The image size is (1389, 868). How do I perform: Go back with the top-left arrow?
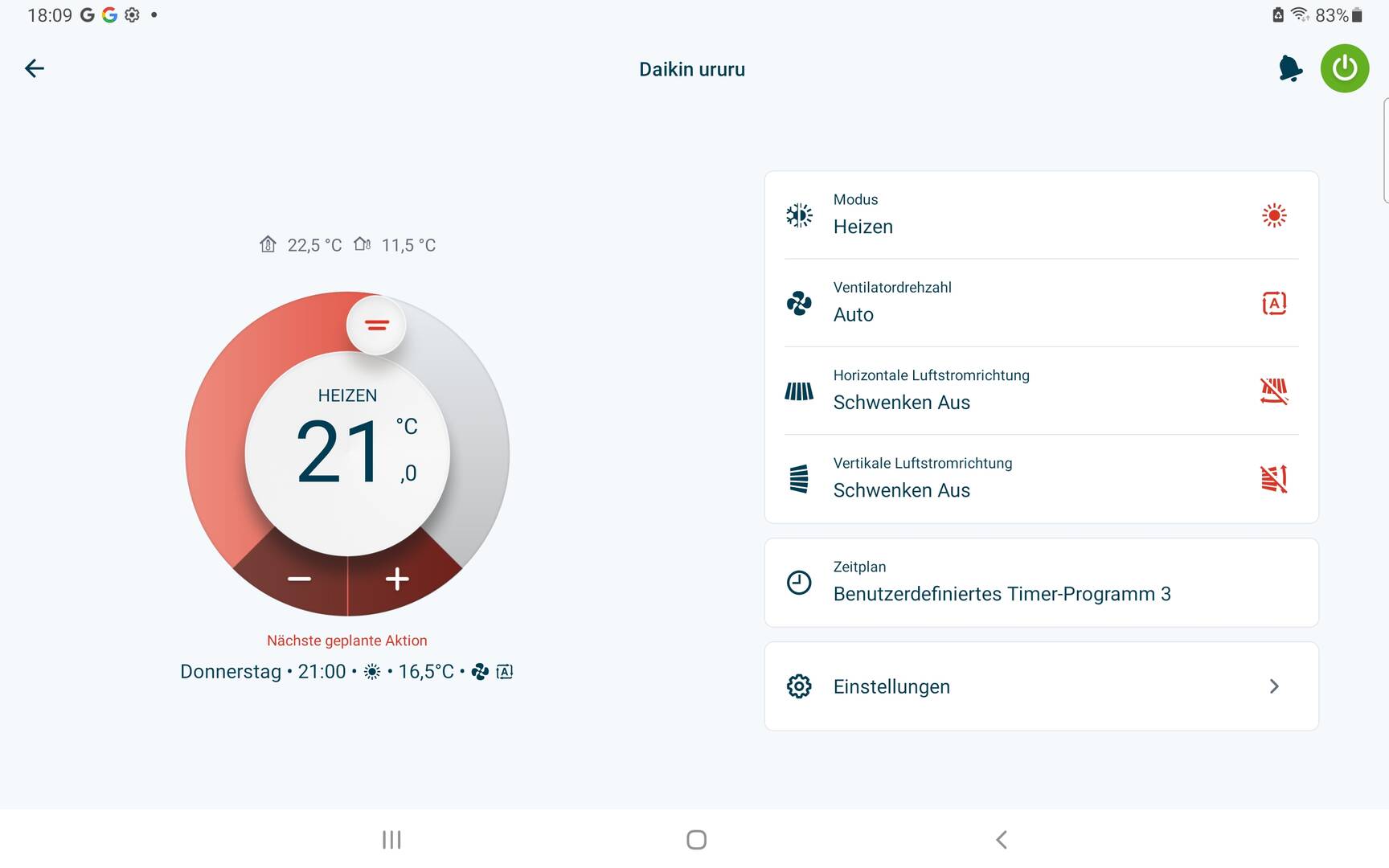35,68
